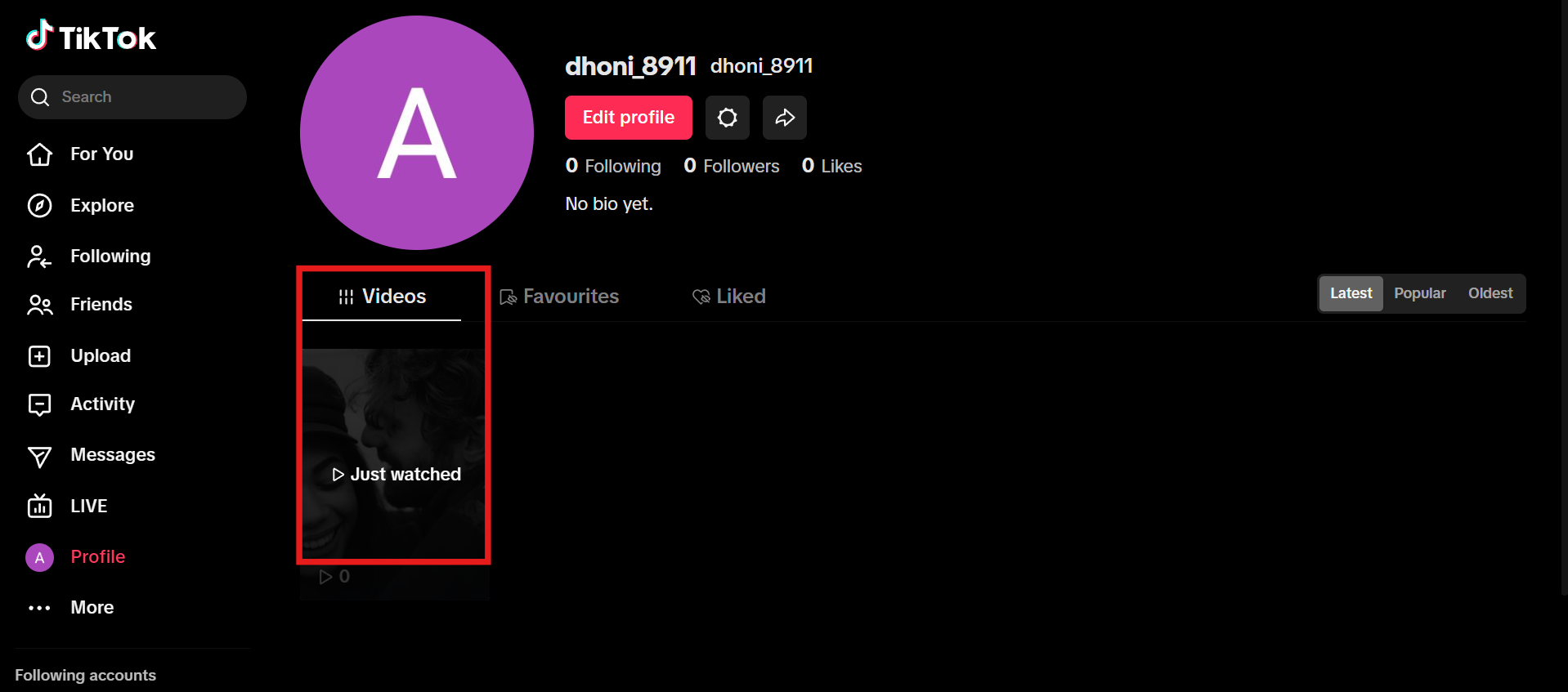Sort videos by Popular
The image size is (1568, 692).
click(x=1420, y=293)
